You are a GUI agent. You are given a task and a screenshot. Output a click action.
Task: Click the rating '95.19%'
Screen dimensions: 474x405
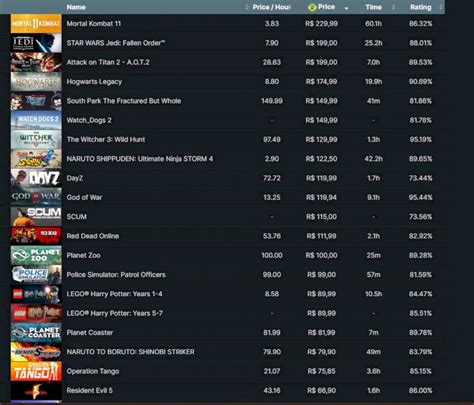pyautogui.click(x=421, y=140)
